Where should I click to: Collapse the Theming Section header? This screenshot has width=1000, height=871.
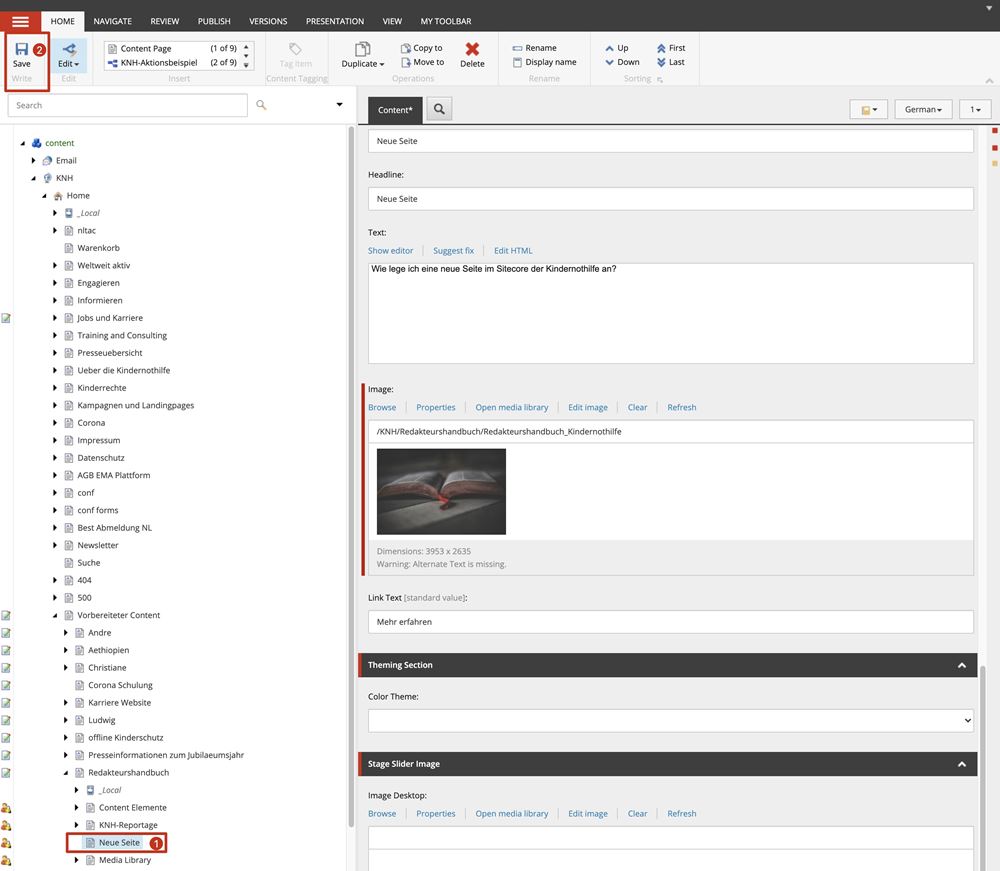(x=961, y=665)
